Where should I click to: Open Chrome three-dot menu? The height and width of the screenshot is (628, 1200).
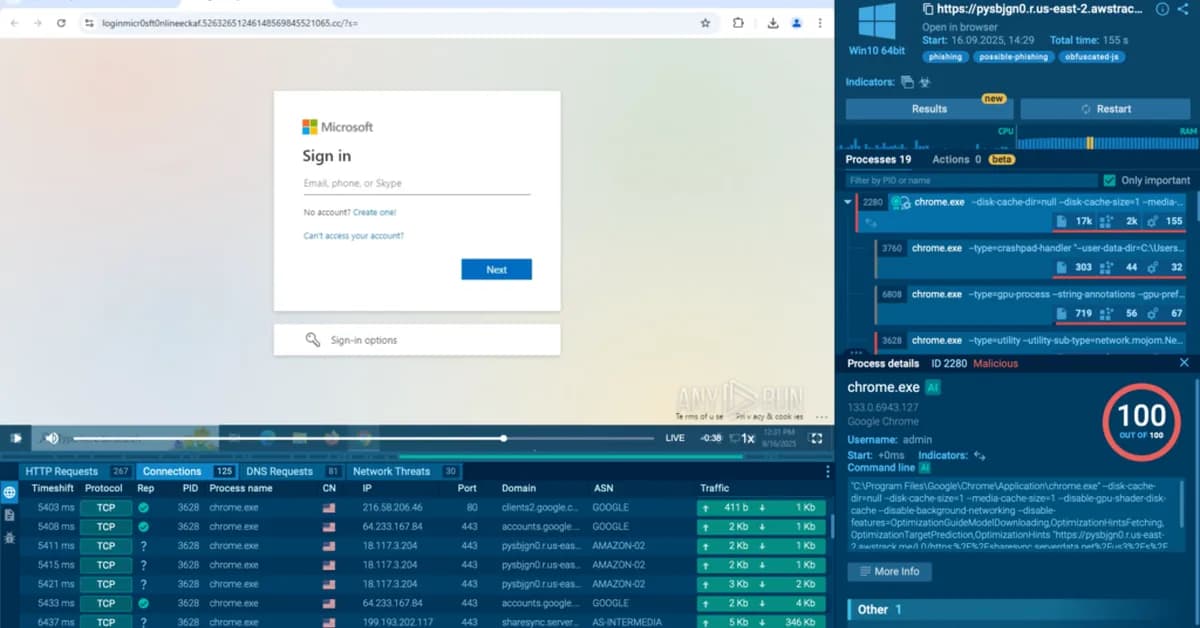point(821,23)
